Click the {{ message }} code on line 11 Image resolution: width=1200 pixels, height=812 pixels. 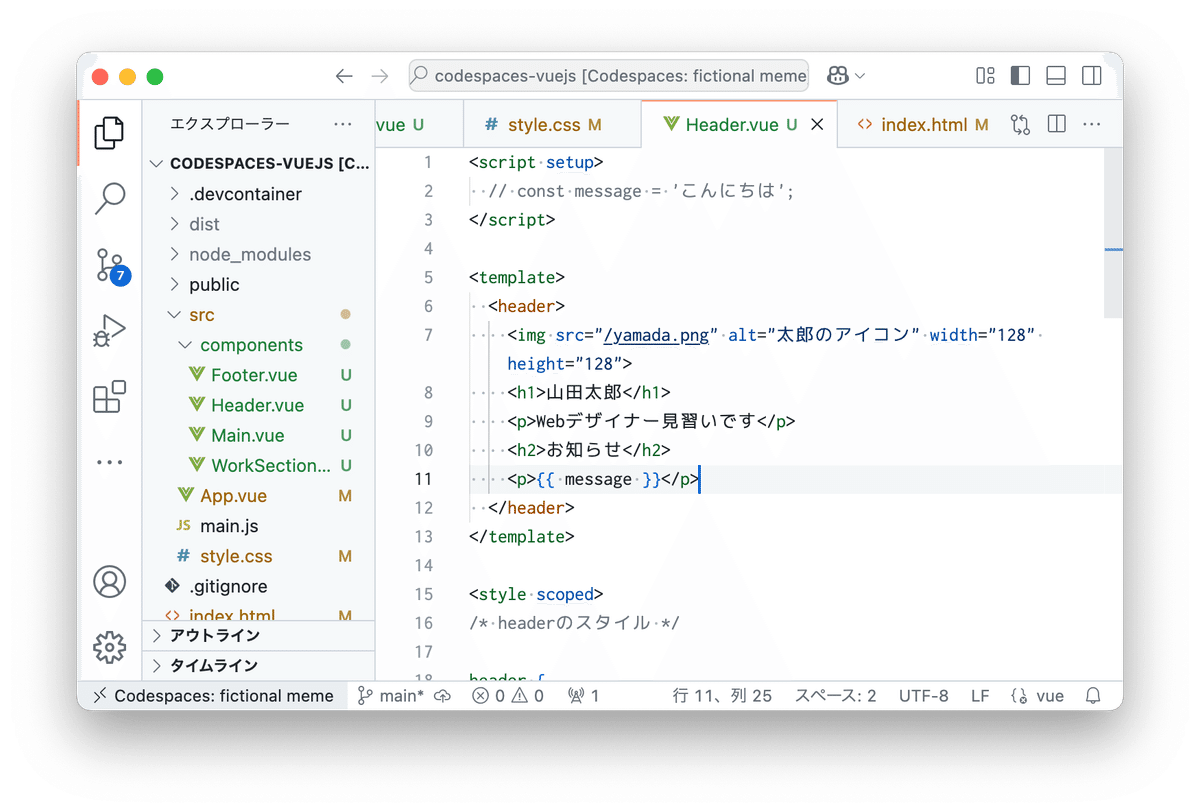[x=598, y=479]
